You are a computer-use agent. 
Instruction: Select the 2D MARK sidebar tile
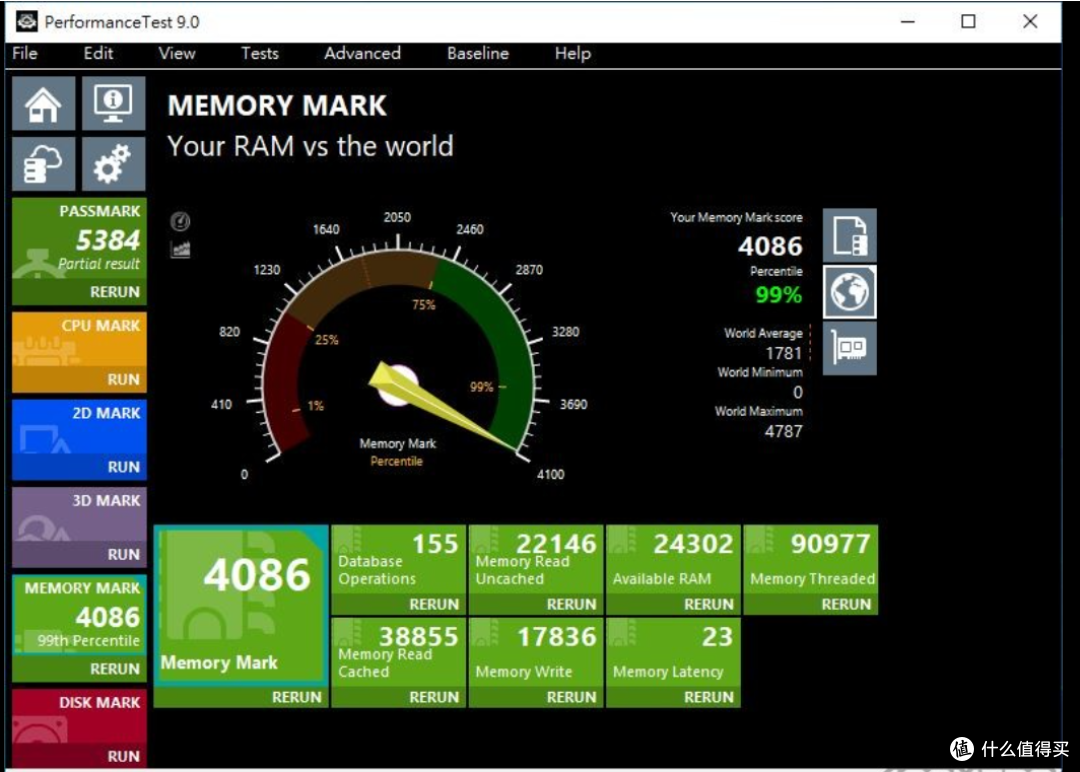pos(79,428)
